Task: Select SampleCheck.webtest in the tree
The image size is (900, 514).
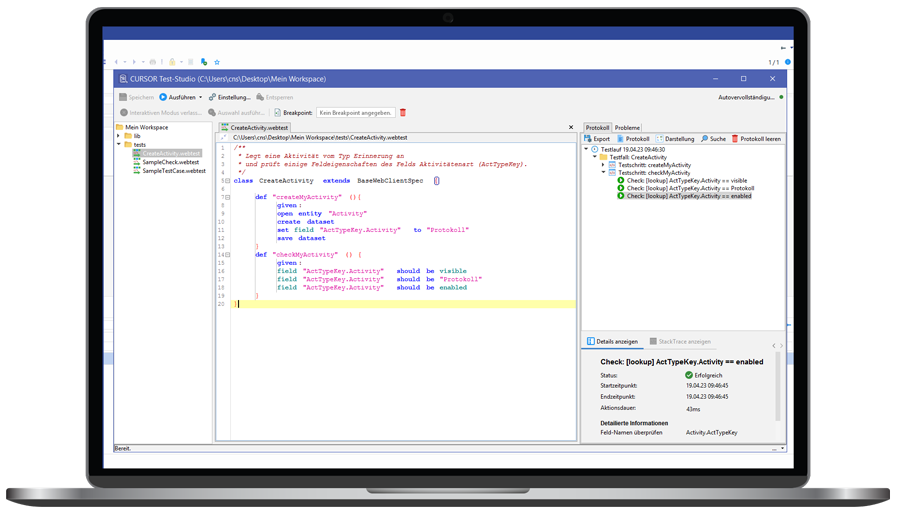Action: pyautogui.click(x=170, y=162)
